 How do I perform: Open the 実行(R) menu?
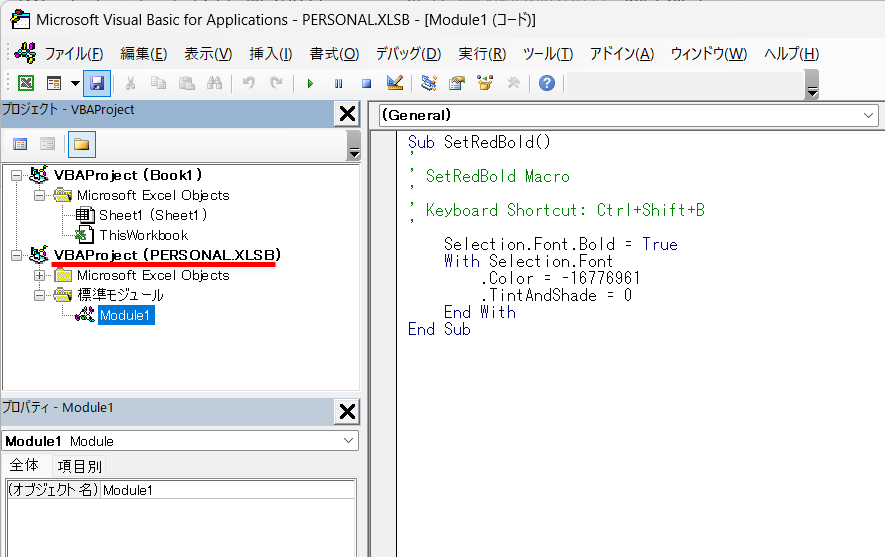click(481, 54)
